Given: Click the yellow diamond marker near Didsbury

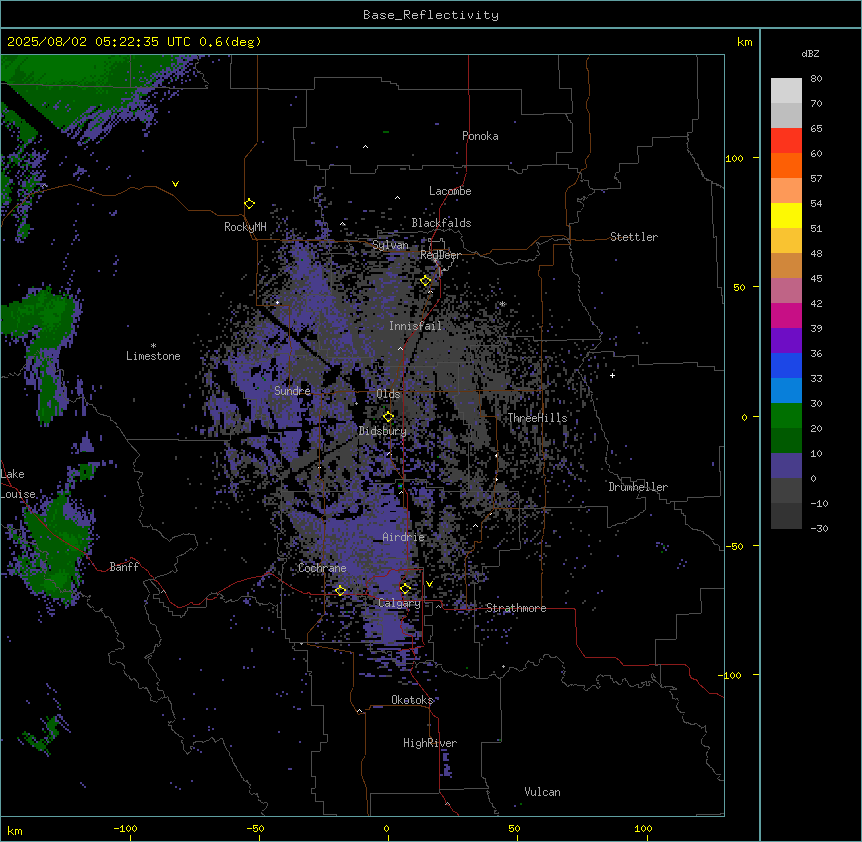Looking at the screenshot, I should coord(388,417).
